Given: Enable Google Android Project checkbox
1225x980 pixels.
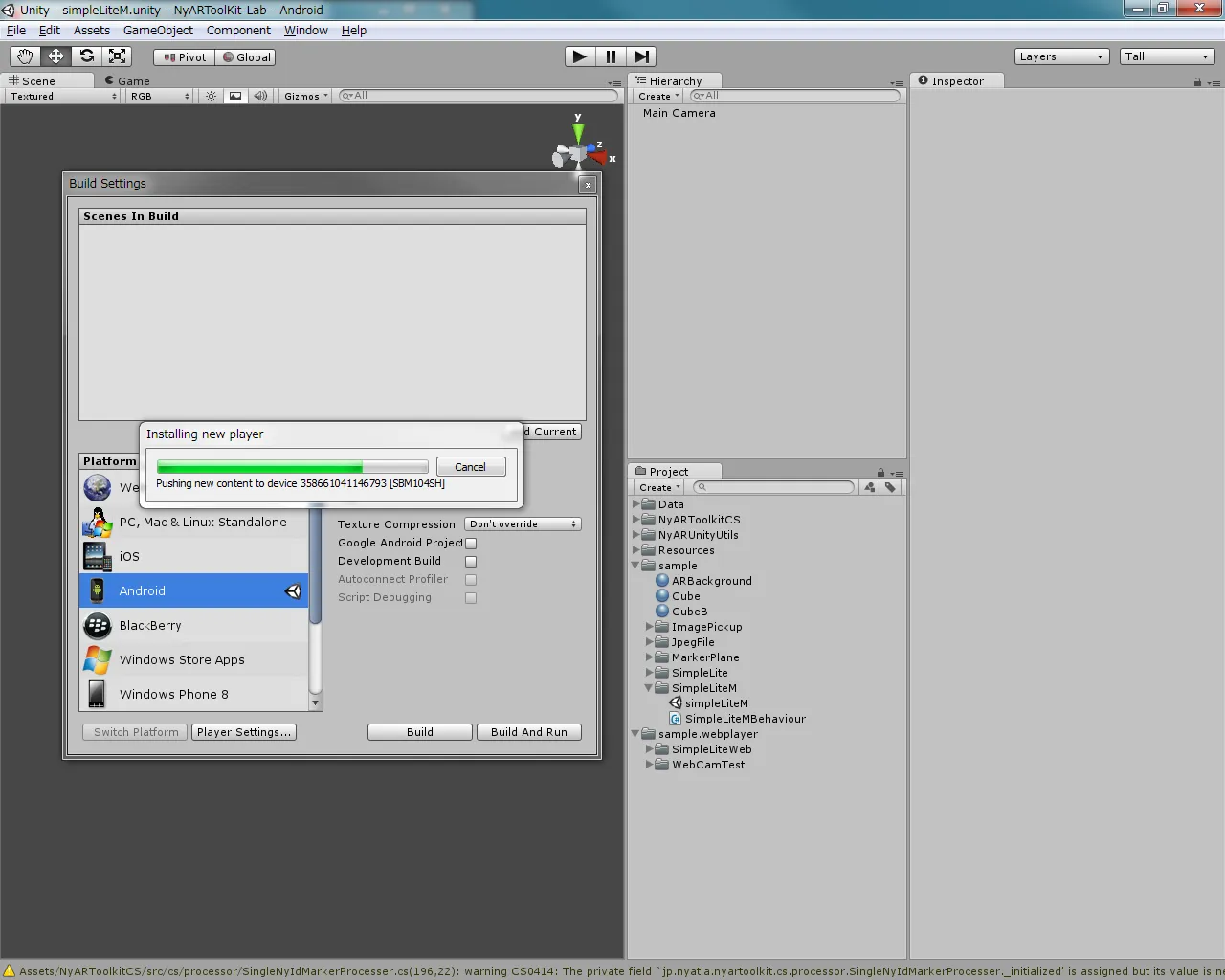Looking at the screenshot, I should [x=471, y=544].
